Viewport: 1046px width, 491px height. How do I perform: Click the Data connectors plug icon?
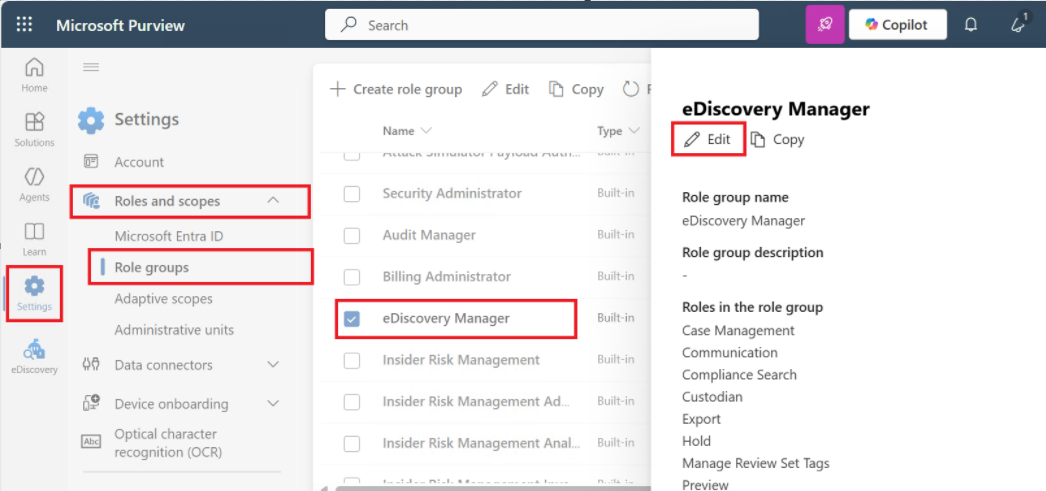pyautogui.click(x=91, y=364)
